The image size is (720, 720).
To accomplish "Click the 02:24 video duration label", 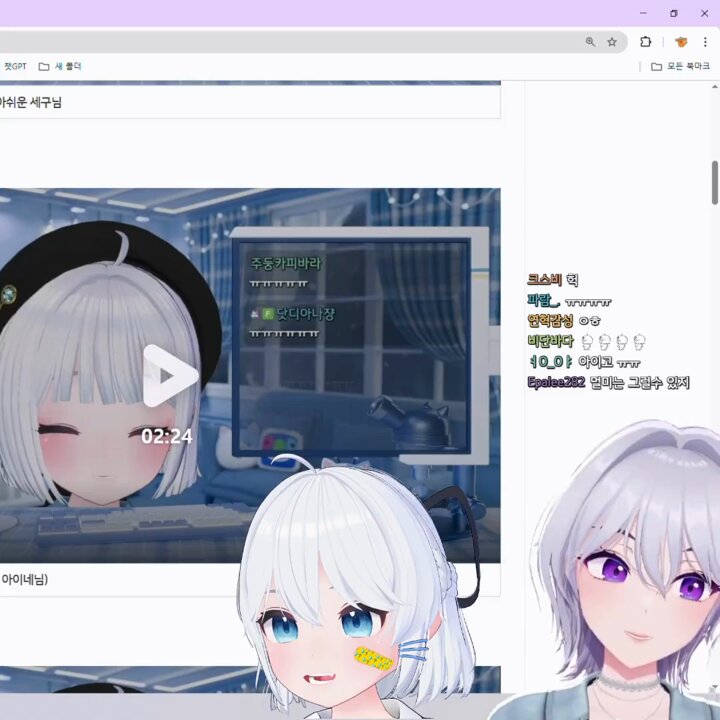I will [167, 436].
